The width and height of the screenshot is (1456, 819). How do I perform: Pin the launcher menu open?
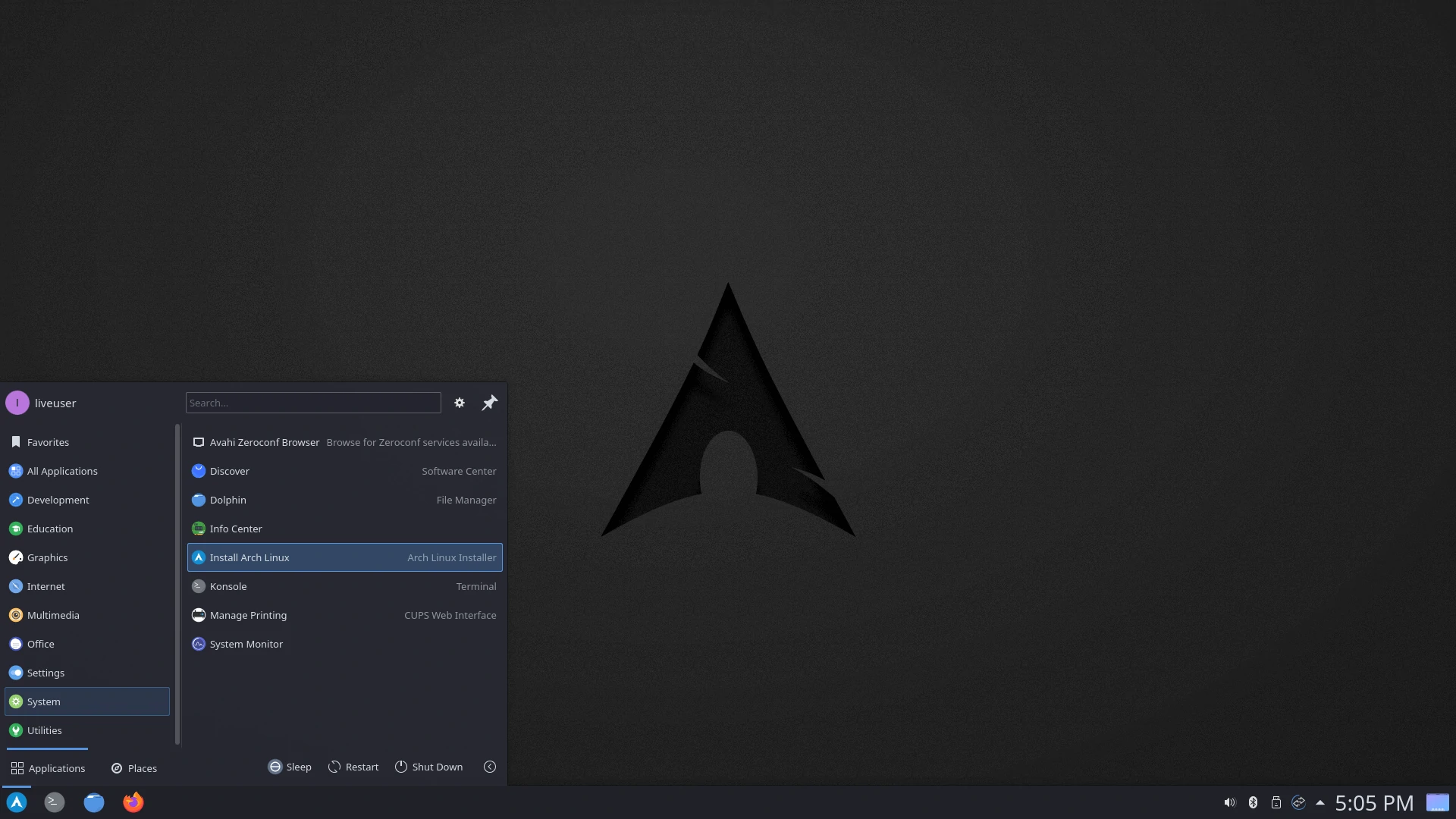[x=489, y=403]
